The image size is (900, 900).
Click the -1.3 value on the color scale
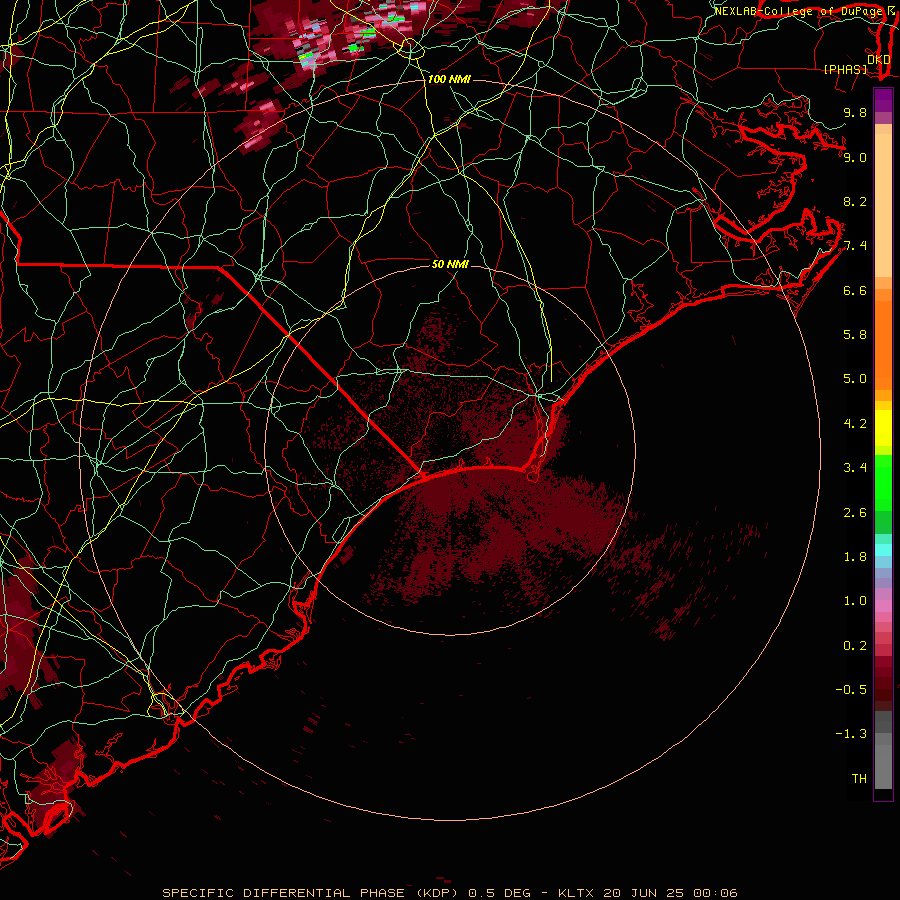(851, 734)
